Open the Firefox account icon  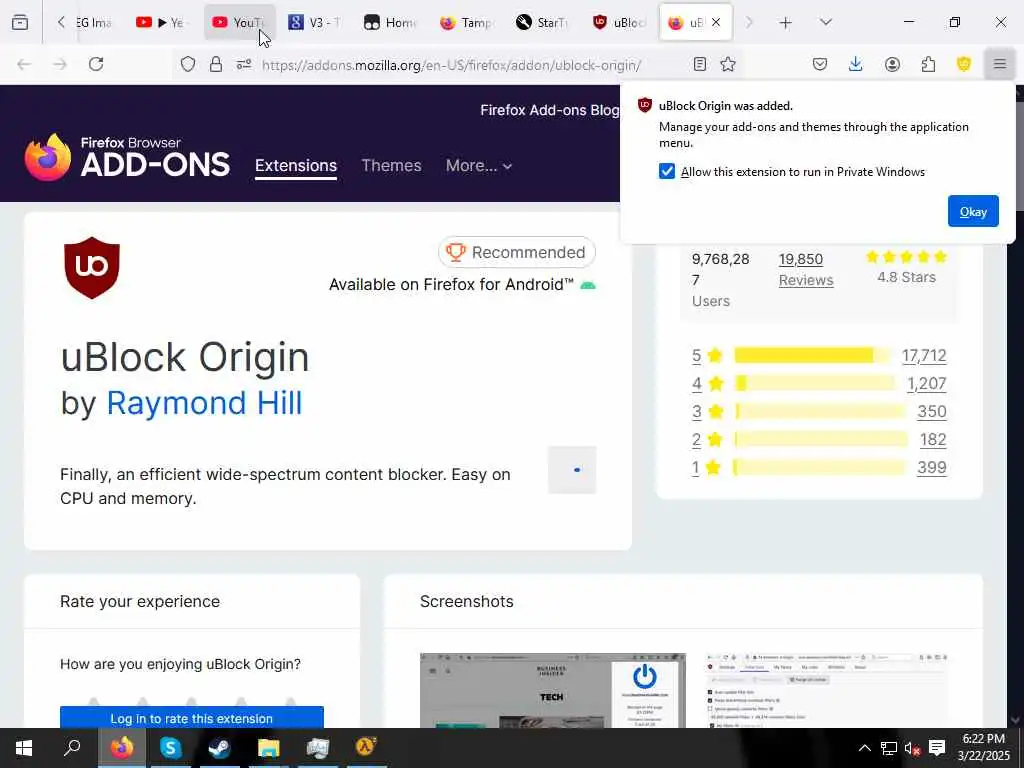point(892,64)
